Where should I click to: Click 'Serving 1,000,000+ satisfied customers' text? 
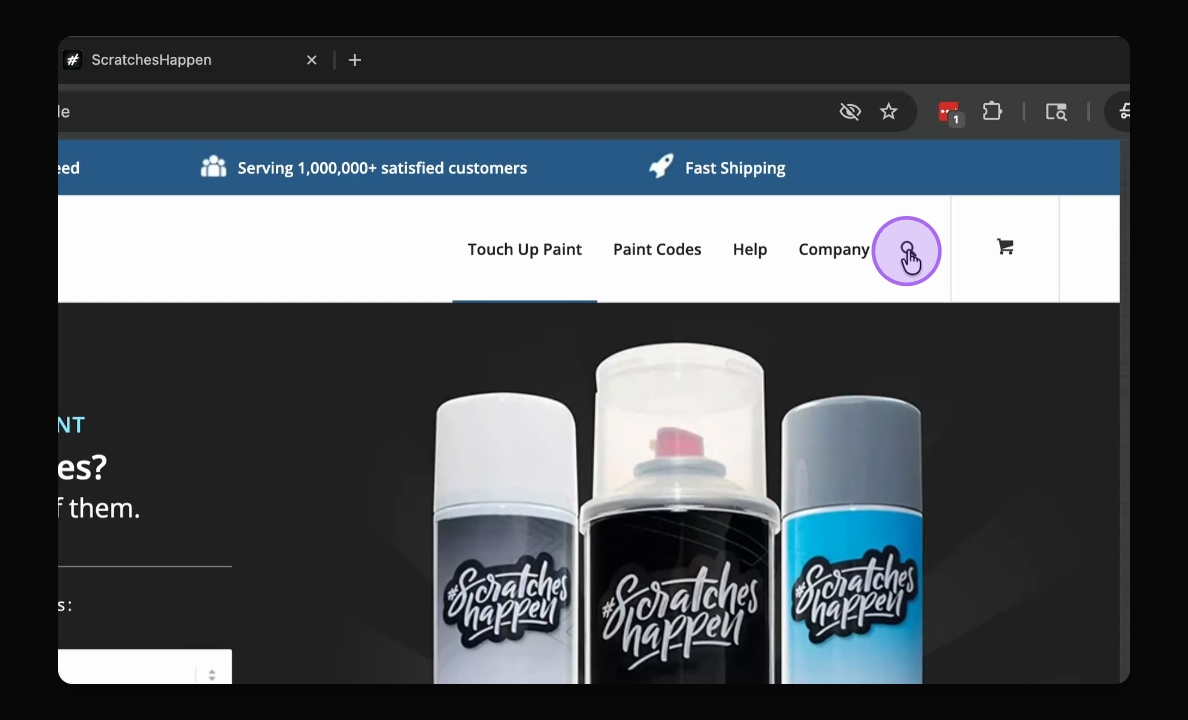tap(382, 168)
